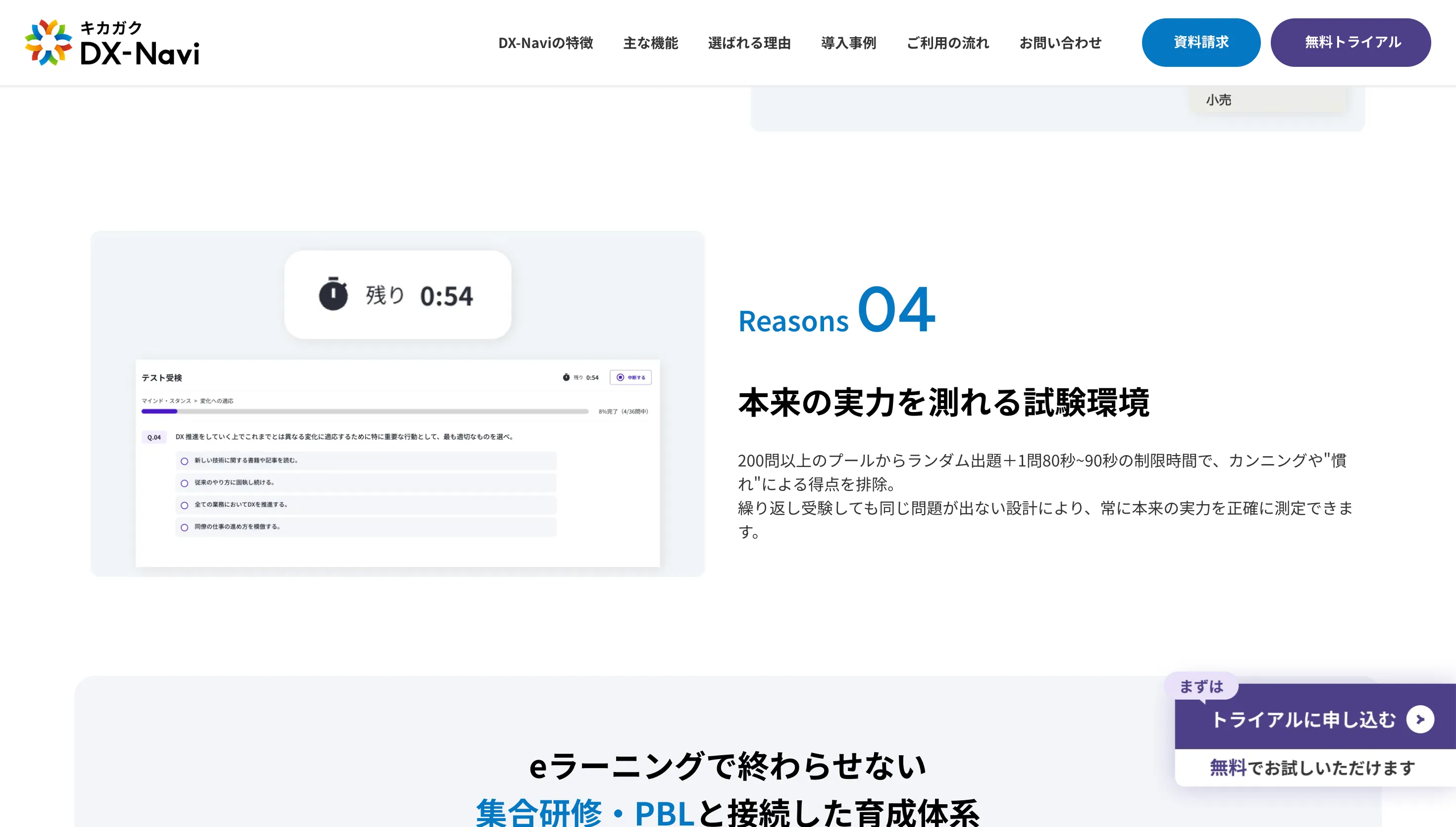The width and height of the screenshot is (1456, 827).
Task: Select 選ばれる理由 in the top navigation
Action: tap(750, 43)
